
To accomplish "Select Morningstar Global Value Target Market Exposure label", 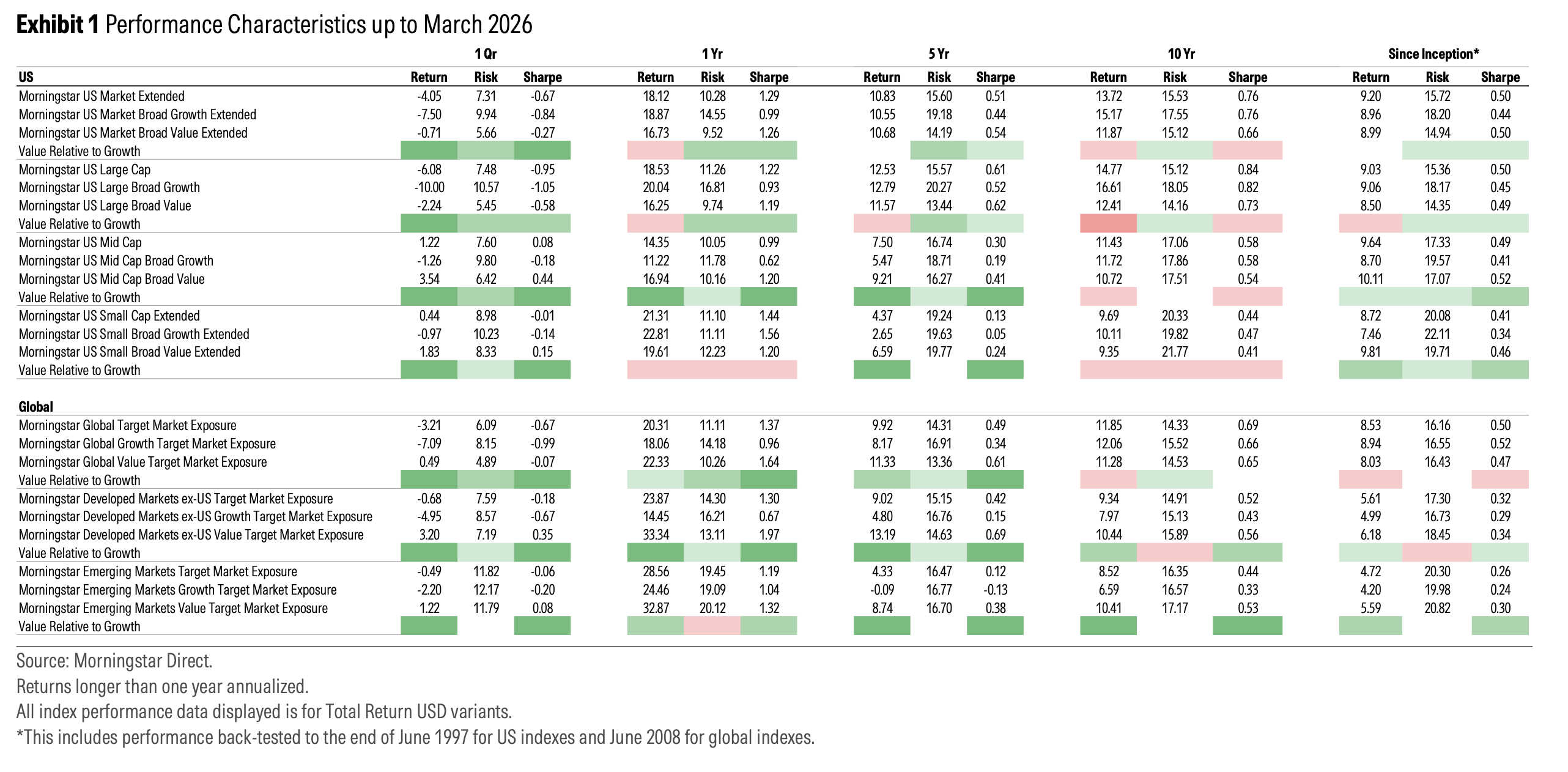I will 142,462.
